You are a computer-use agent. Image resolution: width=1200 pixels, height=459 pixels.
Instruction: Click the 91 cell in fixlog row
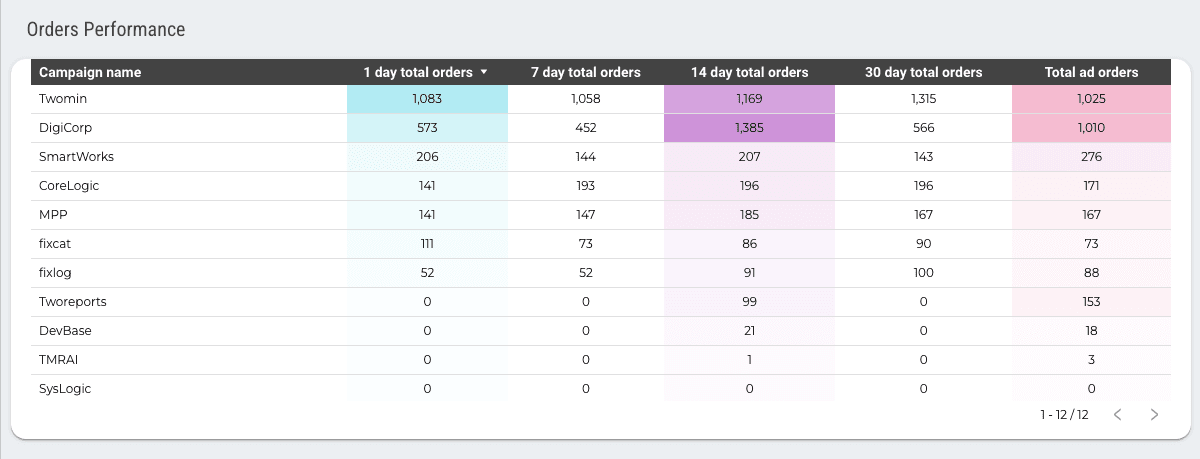pos(749,273)
